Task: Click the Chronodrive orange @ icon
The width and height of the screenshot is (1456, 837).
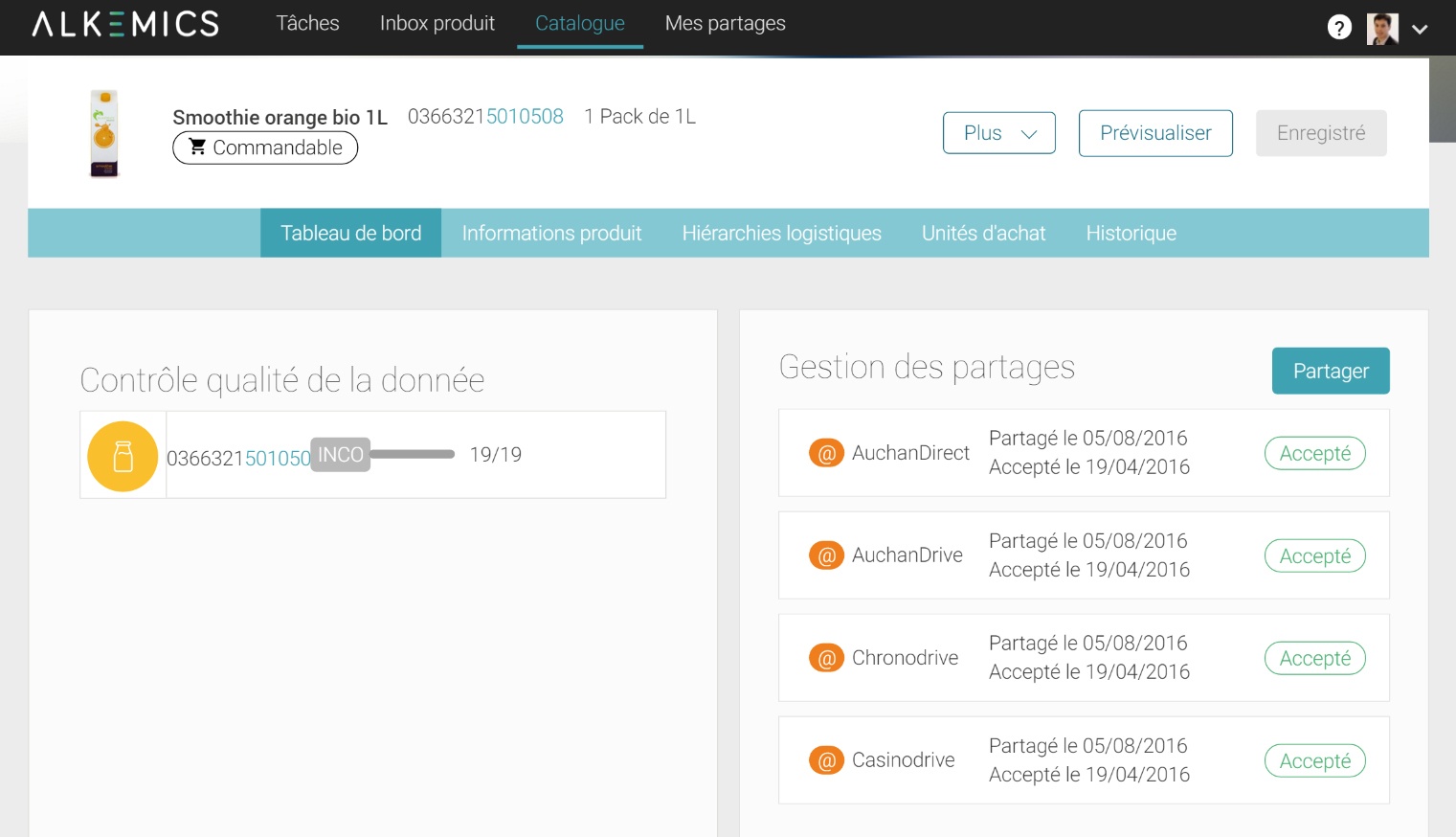Action: (x=826, y=658)
